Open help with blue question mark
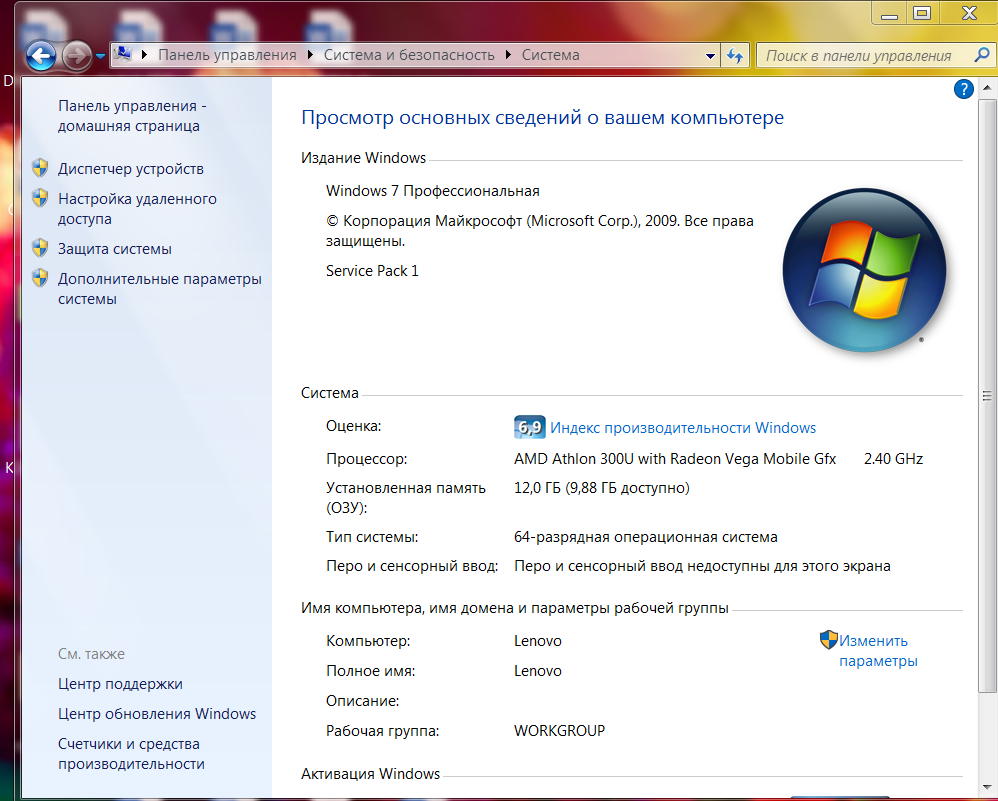998x801 pixels. click(964, 89)
